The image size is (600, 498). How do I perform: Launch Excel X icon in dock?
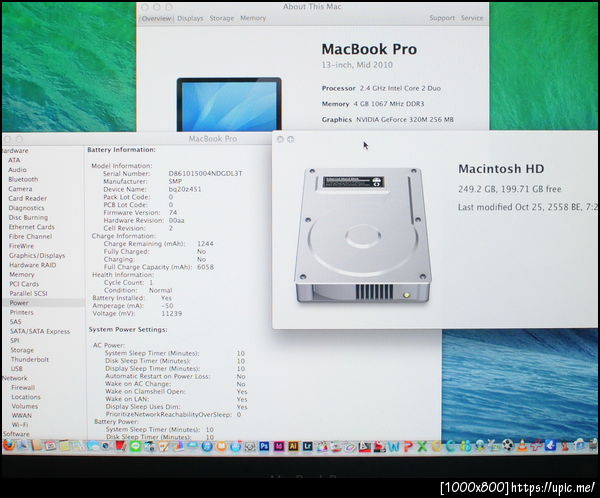tap(422, 447)
